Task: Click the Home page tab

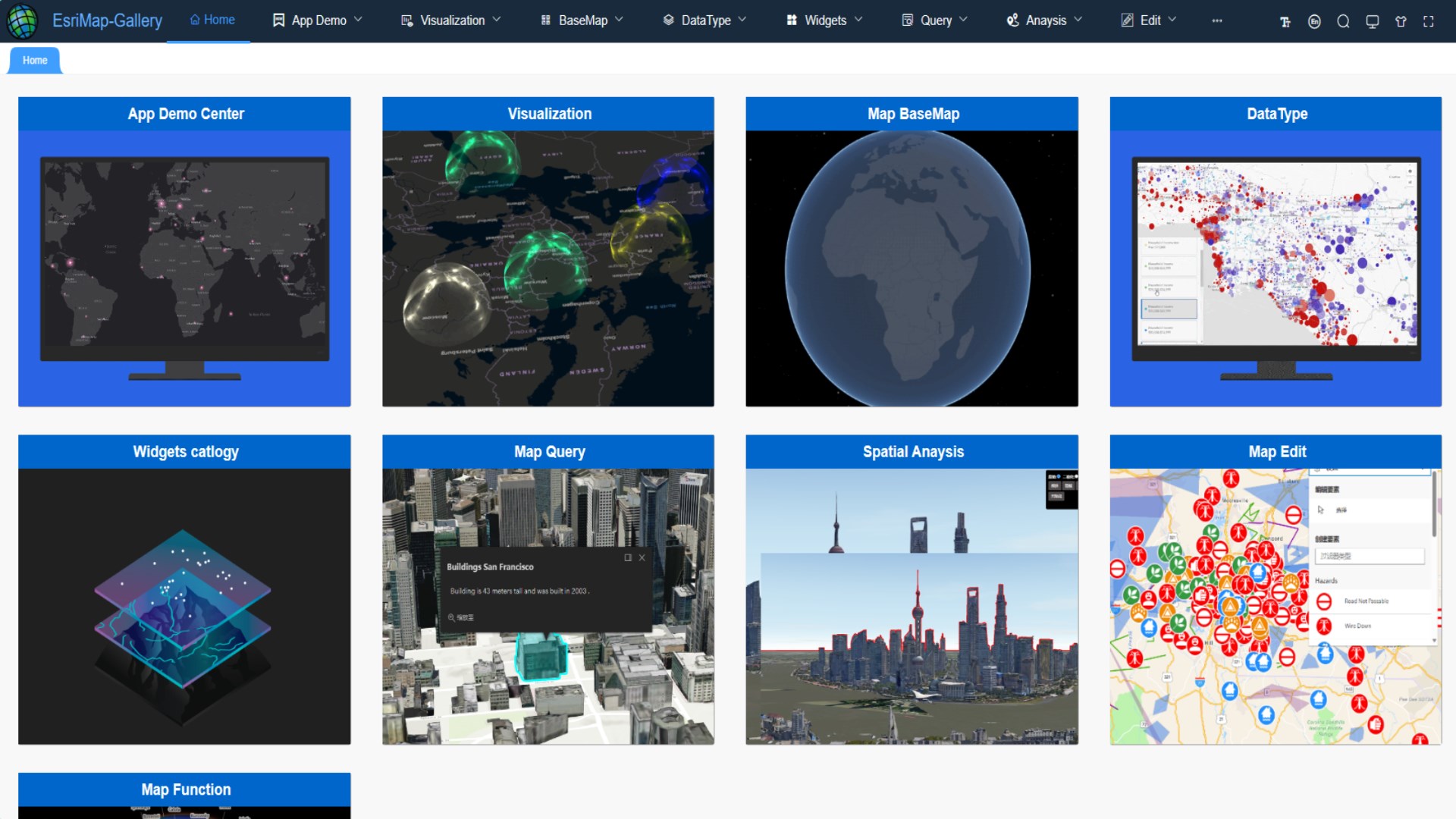Action: 35,61
